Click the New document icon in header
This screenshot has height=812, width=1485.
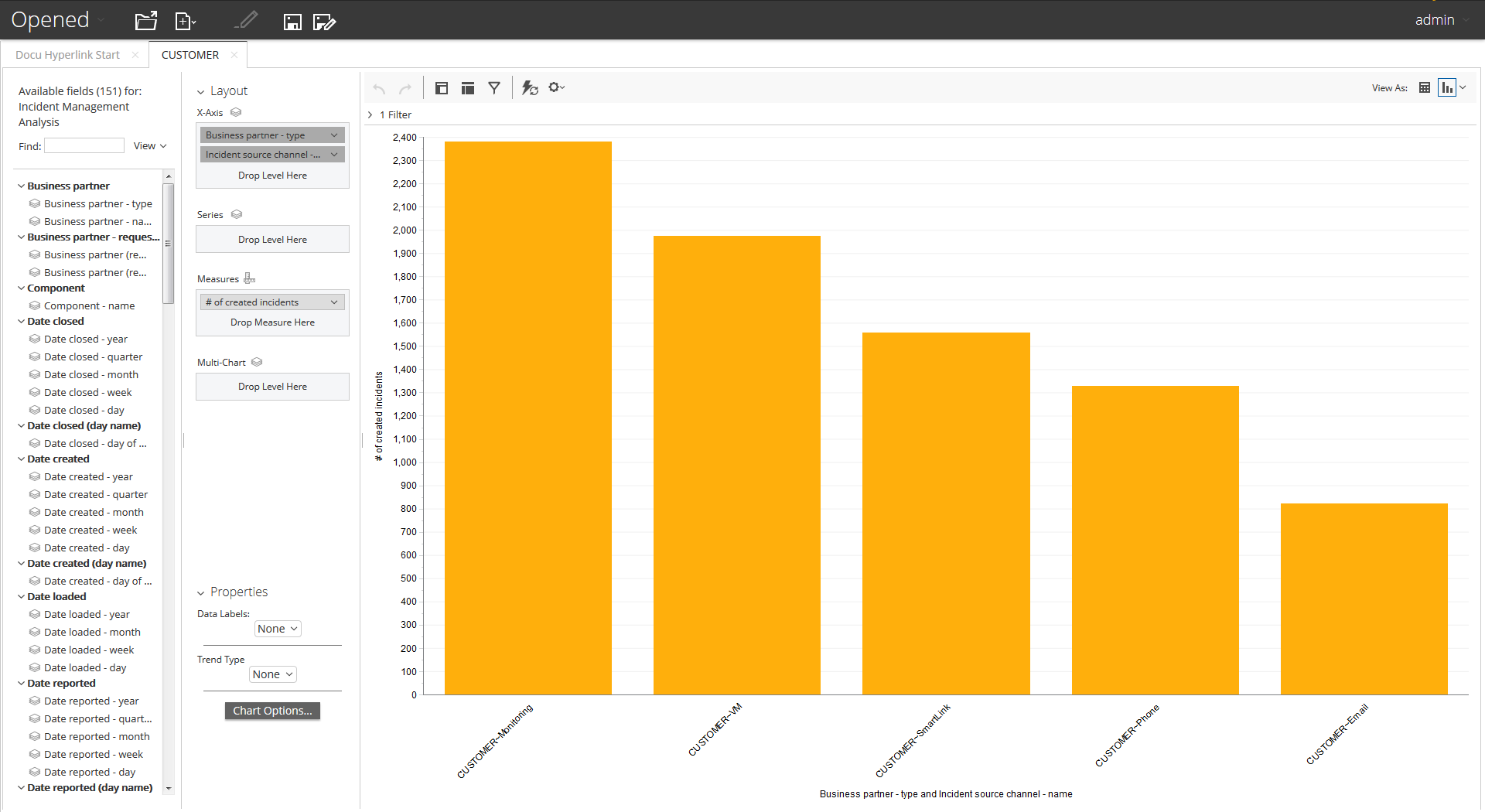coord(185,21)
